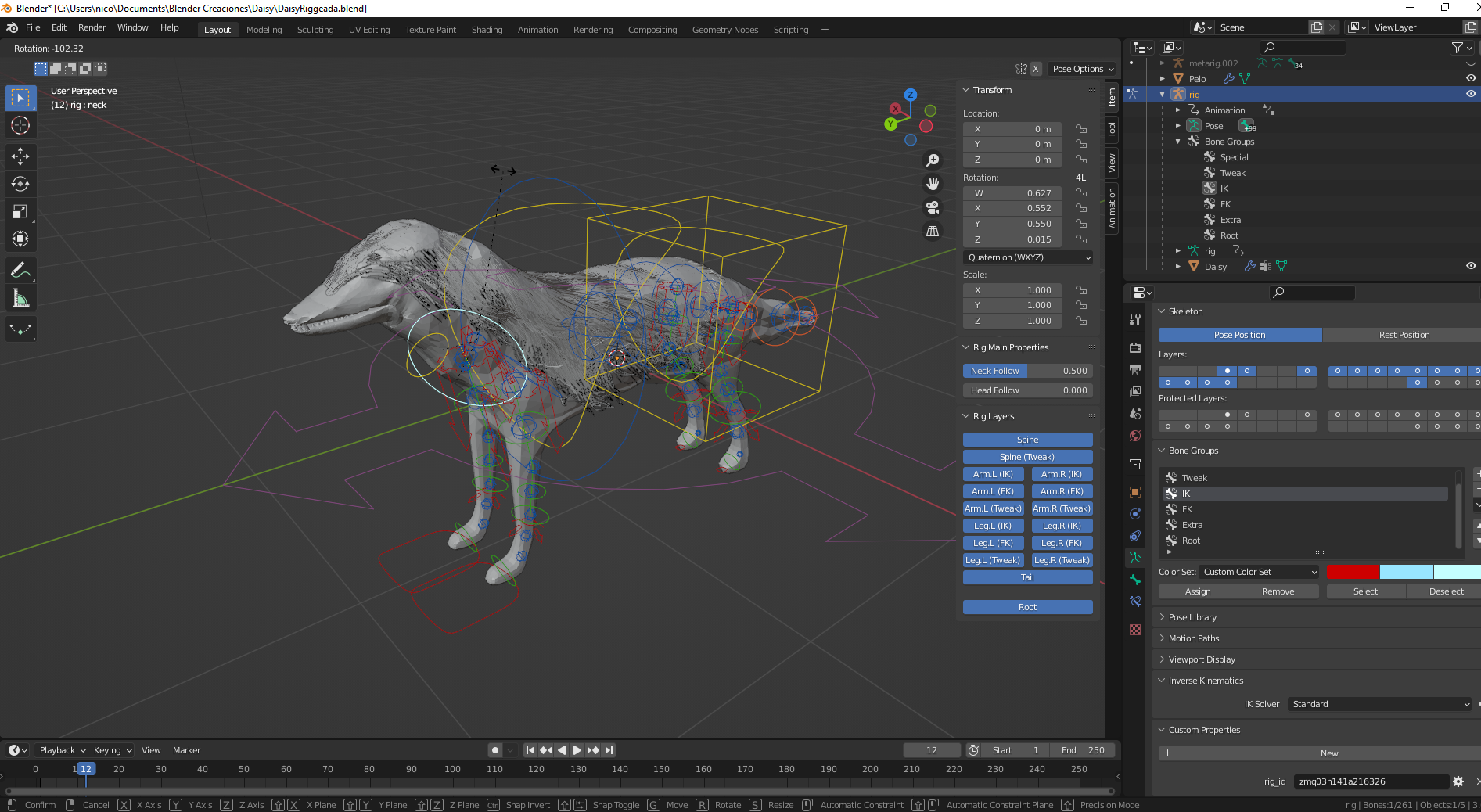Choose the Measure tool
1481x812 pixels.
tap(20, 298)
